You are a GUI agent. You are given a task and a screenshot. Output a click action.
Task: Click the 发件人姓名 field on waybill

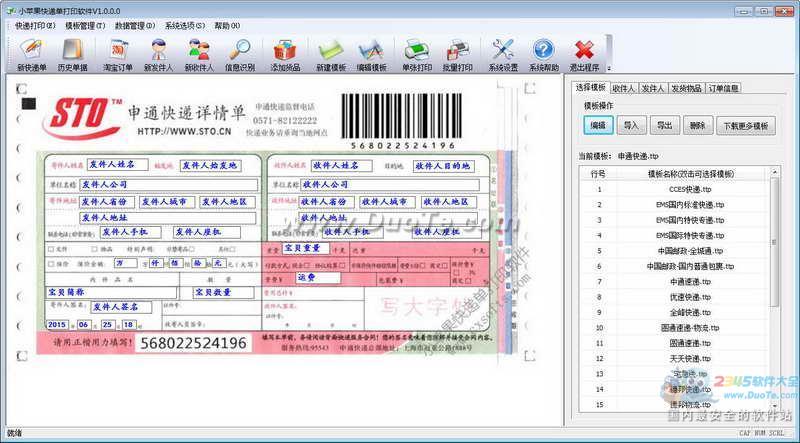[x=117, y=165]
